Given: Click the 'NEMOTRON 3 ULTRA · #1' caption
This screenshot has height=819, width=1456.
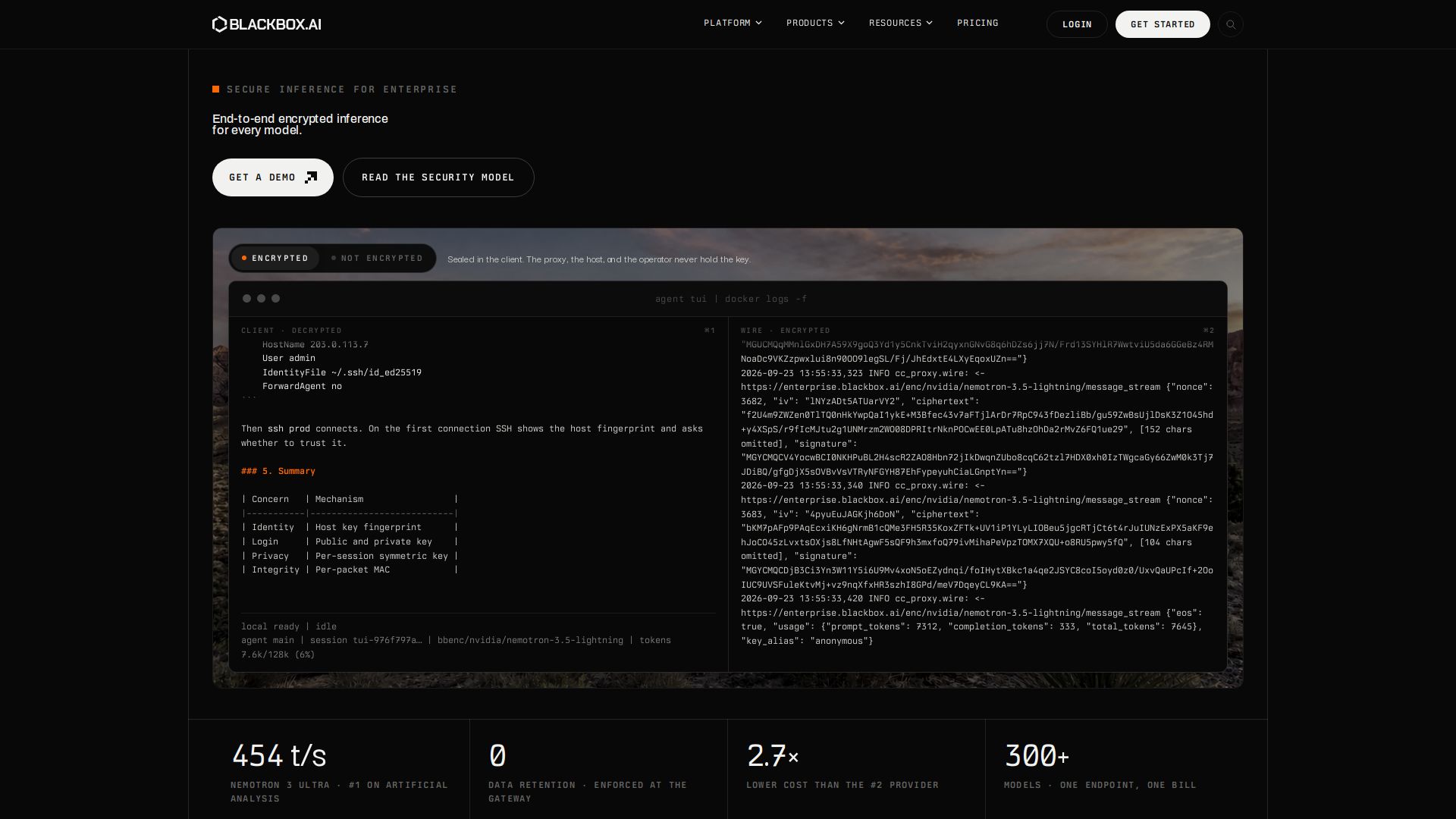Looking at the screenshot, I should pos(339,792).
